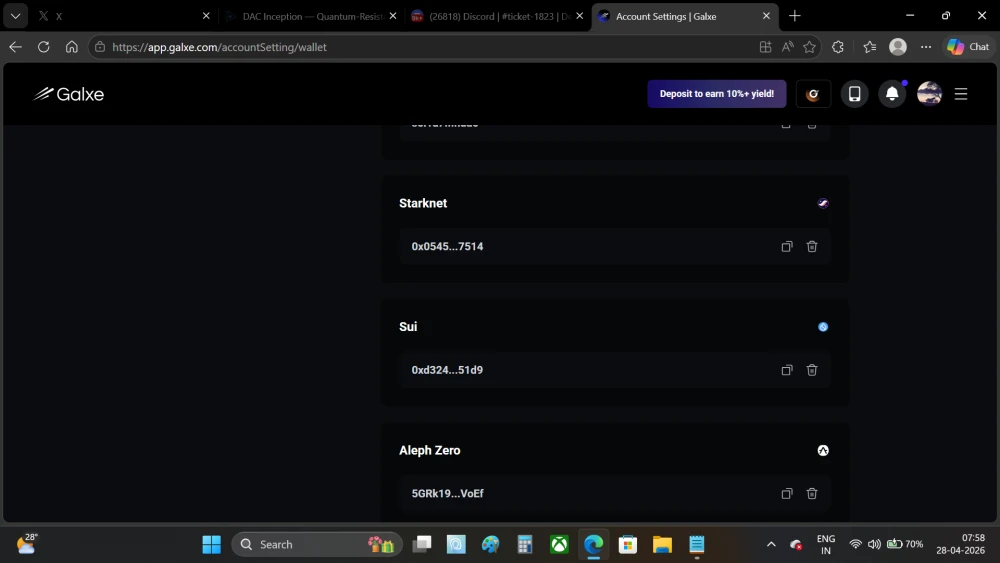Copy the Aleph Zero address 5GRk19...VoEf

pyautogui.click(x=786, y=494)
